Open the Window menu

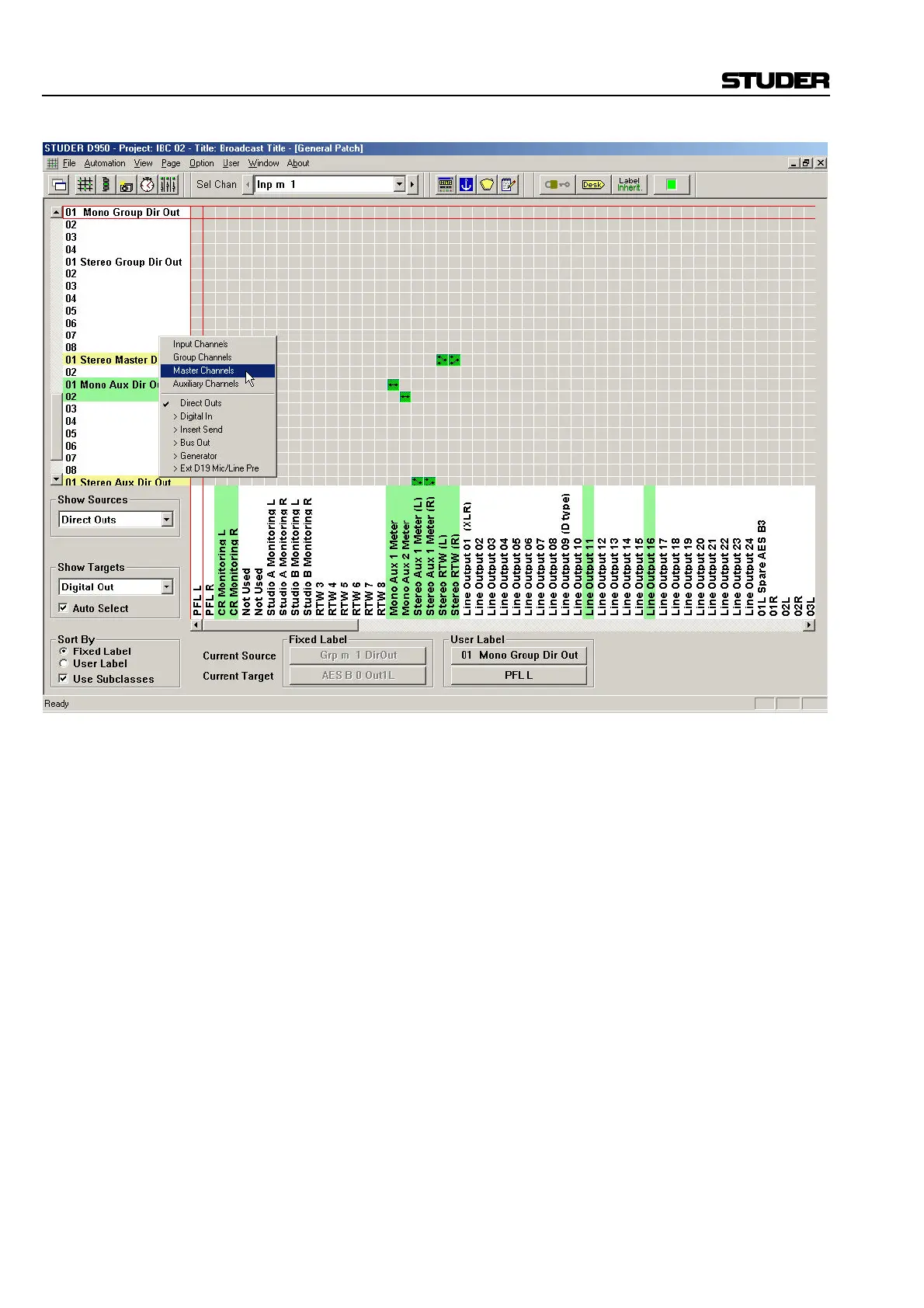click(x=264, y=163)
